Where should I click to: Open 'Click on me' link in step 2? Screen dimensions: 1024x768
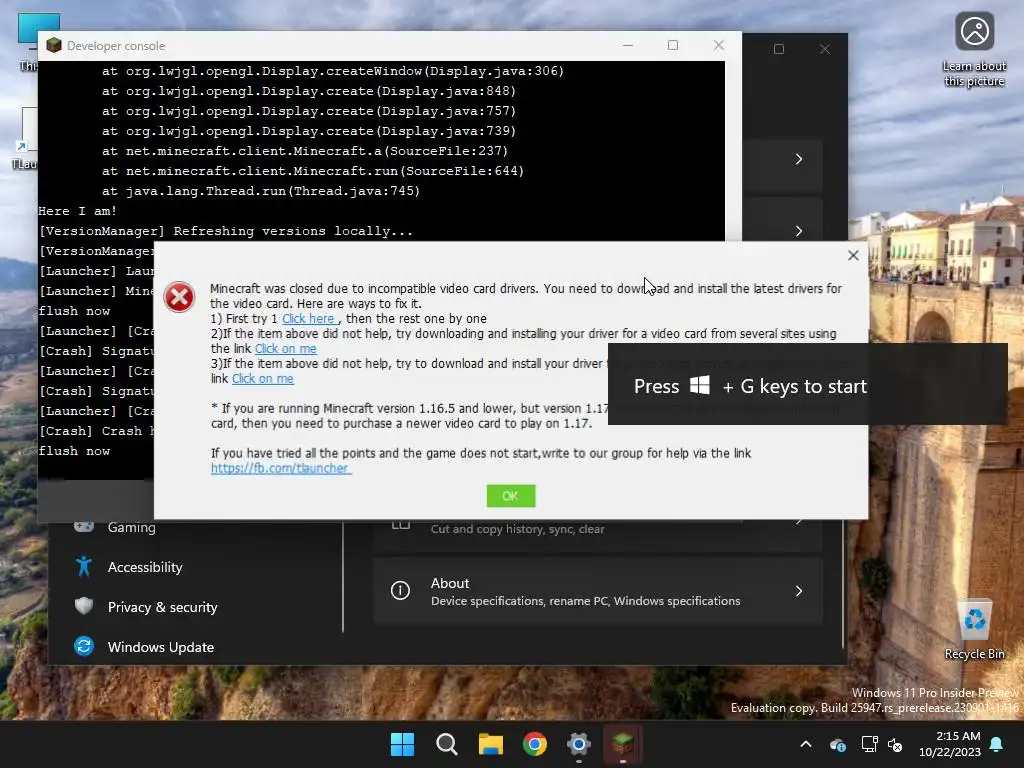click(285, 349)
